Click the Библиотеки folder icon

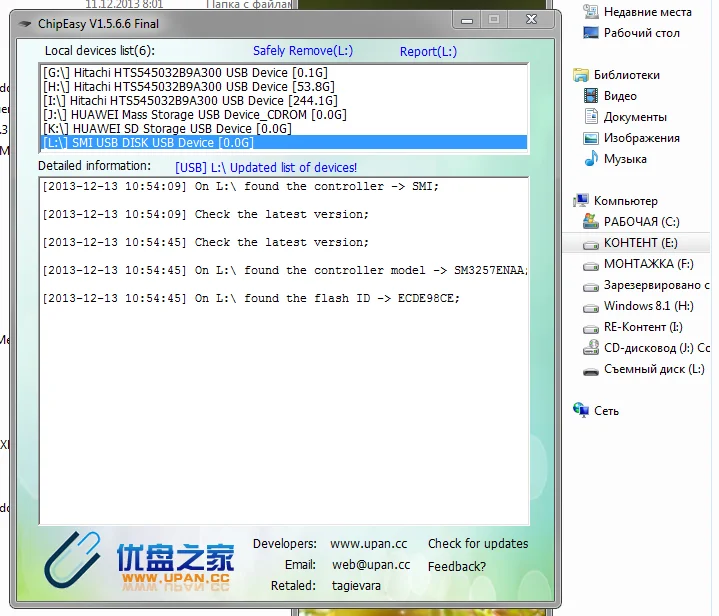(581, 75)
